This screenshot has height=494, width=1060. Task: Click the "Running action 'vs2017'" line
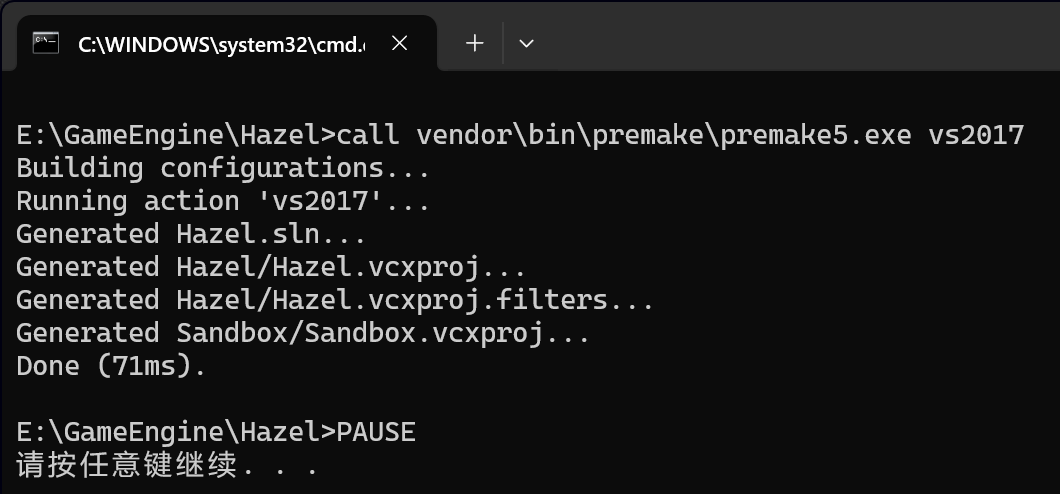coord(223,200)
